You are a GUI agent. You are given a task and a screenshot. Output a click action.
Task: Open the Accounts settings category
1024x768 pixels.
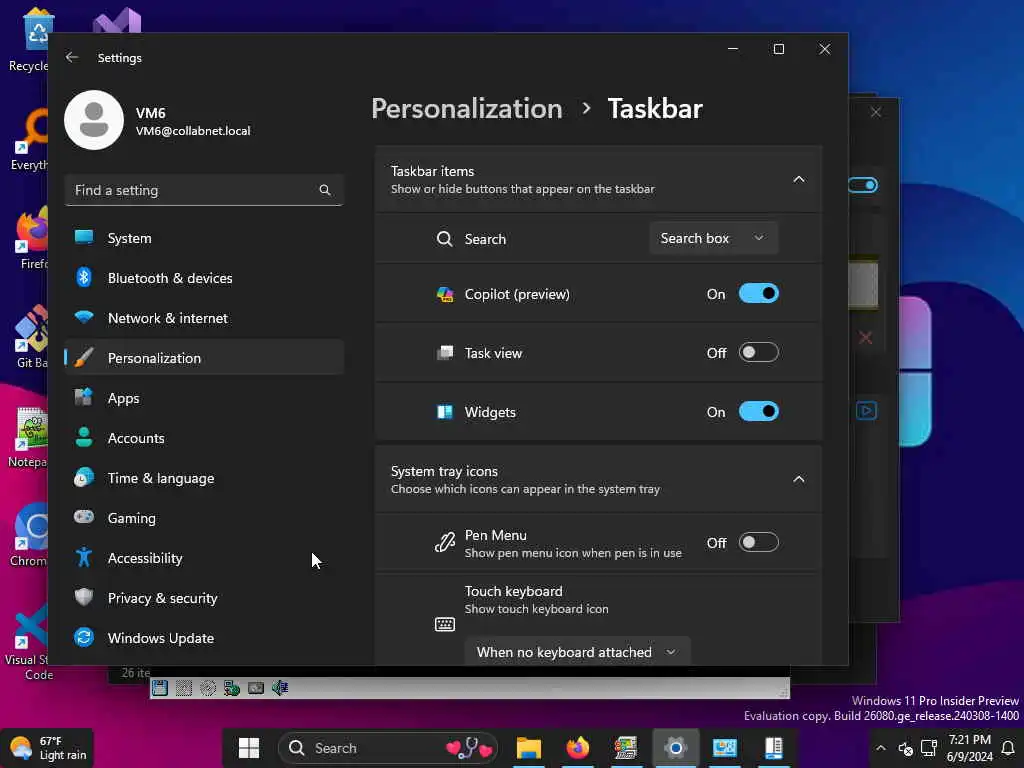(204, 438)
